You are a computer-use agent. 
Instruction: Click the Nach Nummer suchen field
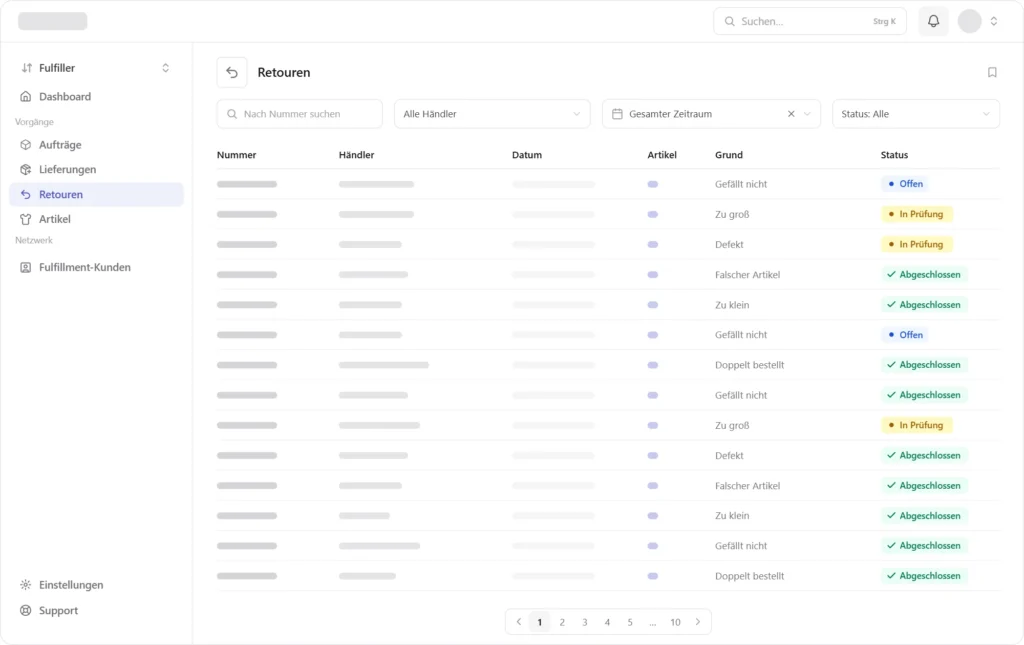300,114
